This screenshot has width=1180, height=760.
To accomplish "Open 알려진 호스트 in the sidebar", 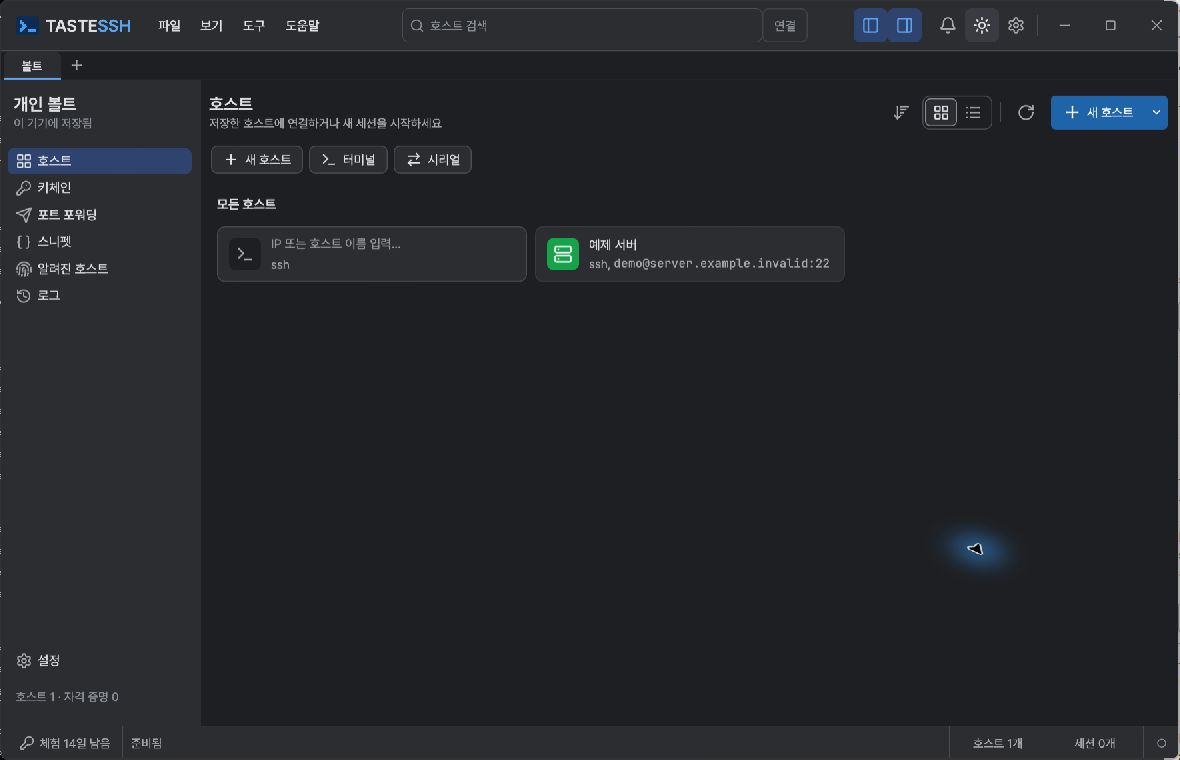I will click(x=100, y=269).
